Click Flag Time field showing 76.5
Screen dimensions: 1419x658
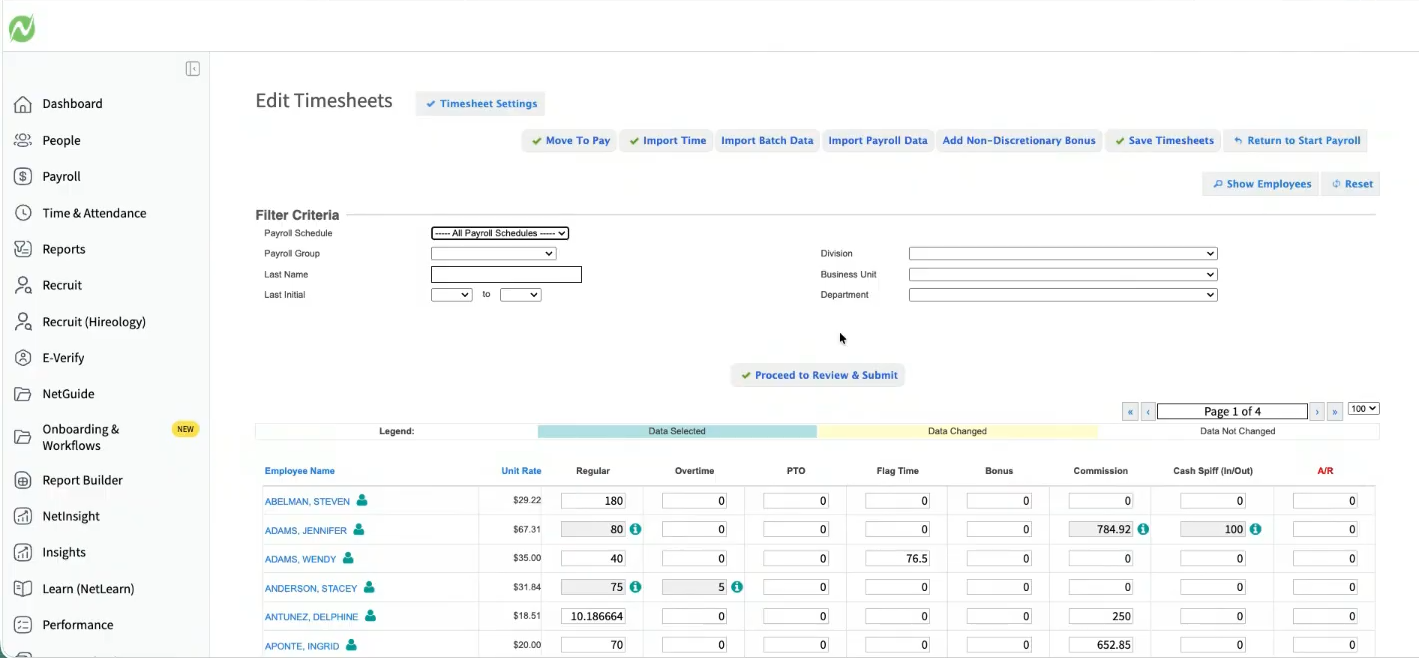coord(898,559)
